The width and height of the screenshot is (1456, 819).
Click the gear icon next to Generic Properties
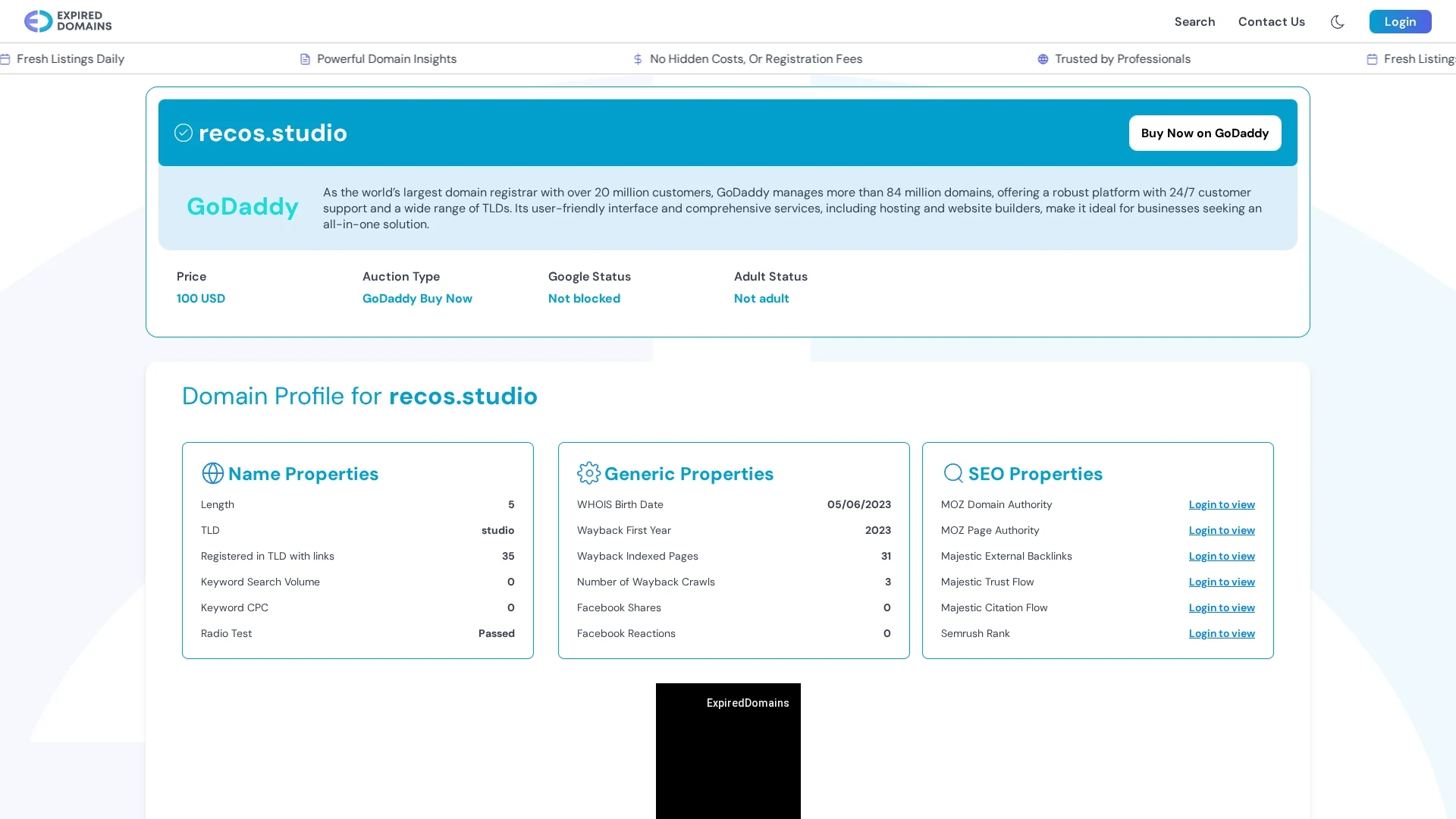(588, 473)
